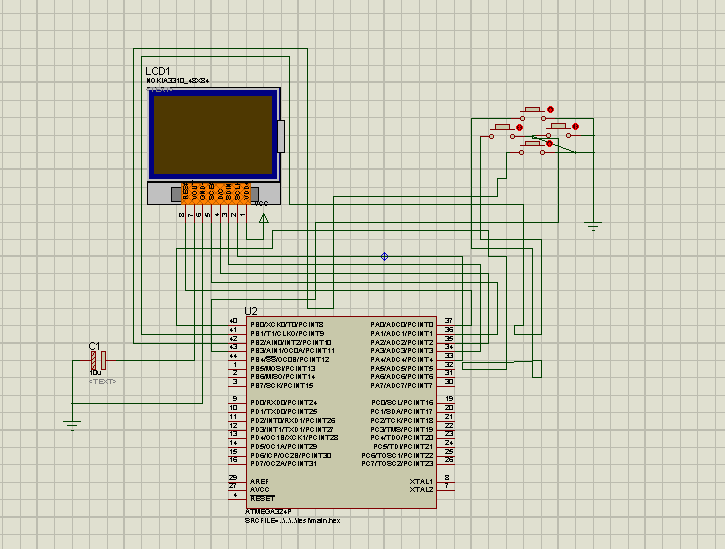
Task: Click the ground symbol right of the push buttons
Action: click(593, 227)
